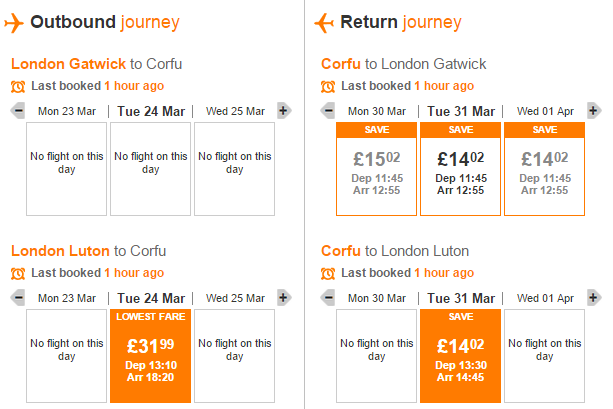
Task: Click the alarm clock icon beside Gatwick last booked
Action: click(18, 86)
